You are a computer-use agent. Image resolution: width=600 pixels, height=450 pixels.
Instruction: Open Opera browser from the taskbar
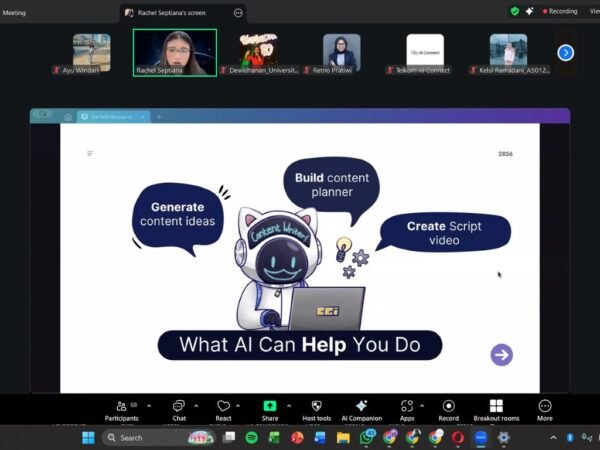coord(458,437)
